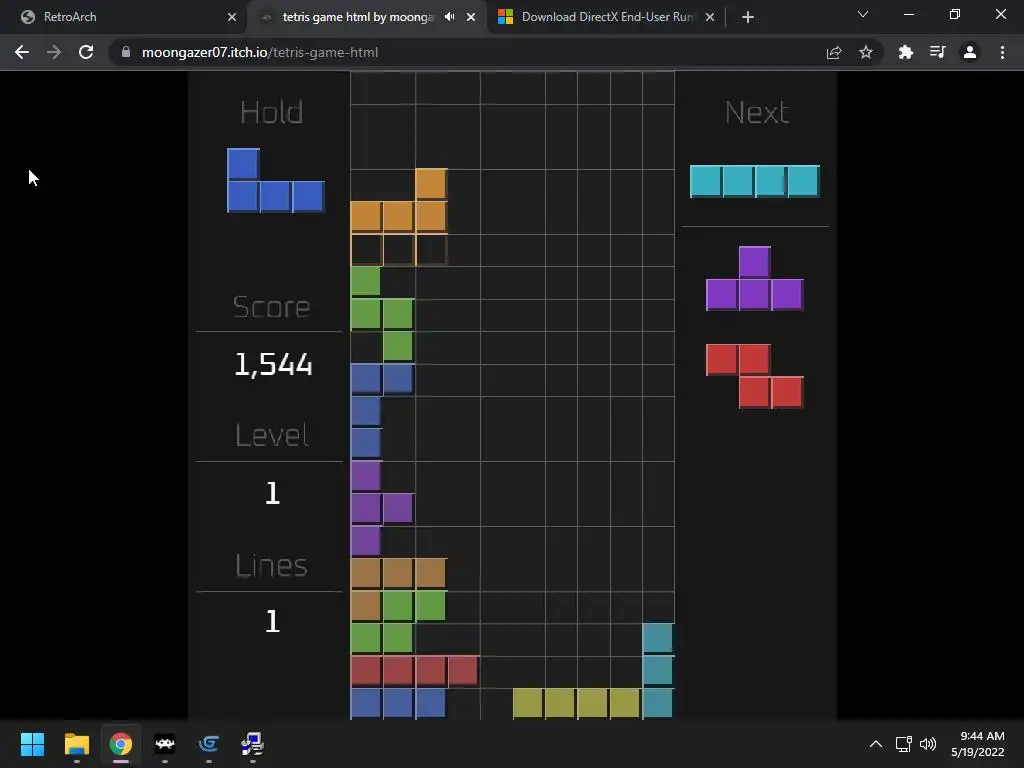Mute the tetris tab audio icon

[x=449, y=17]
